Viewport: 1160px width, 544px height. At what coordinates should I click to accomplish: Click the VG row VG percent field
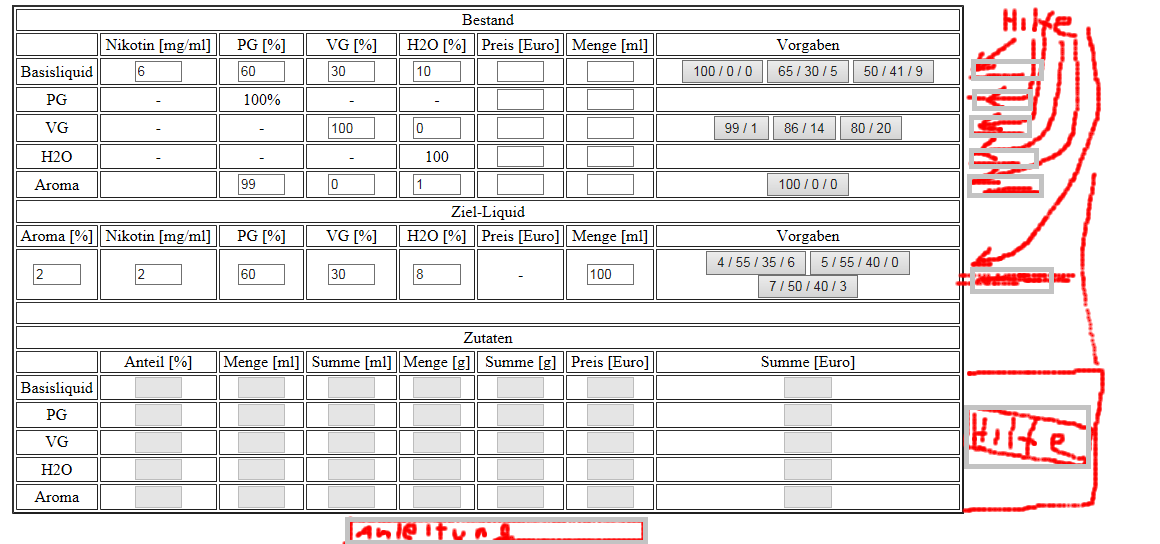pyautogui.click(x=351, y=128)
